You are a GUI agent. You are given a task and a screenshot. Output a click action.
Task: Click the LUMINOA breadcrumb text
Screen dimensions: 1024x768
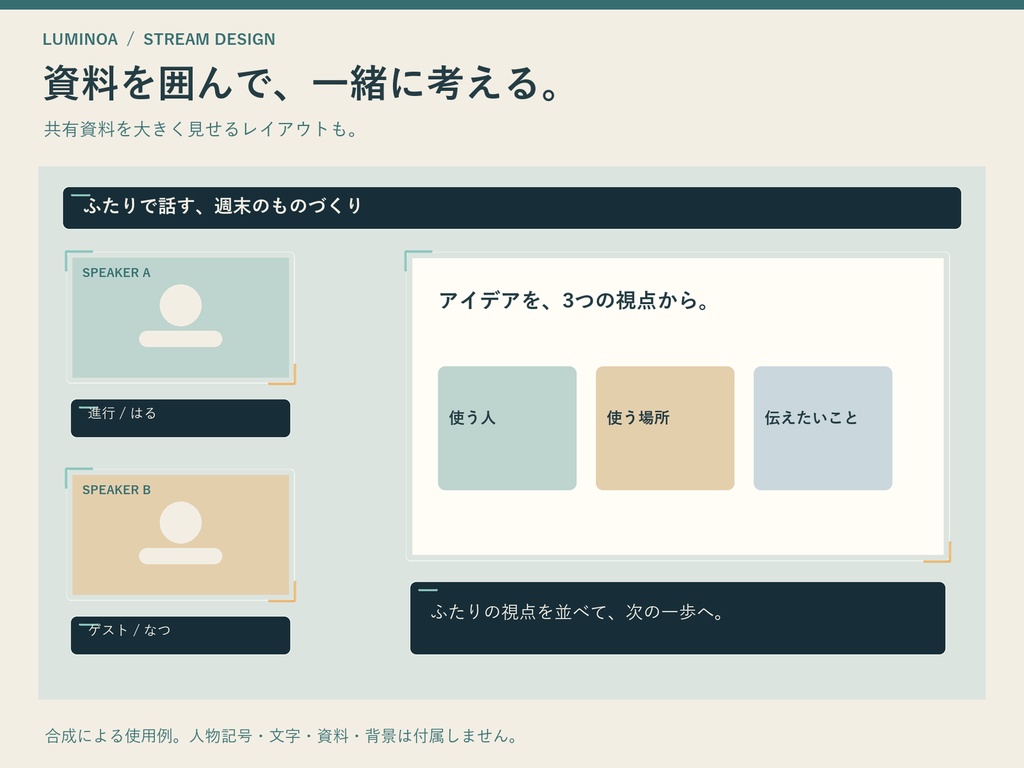[80, 39]
